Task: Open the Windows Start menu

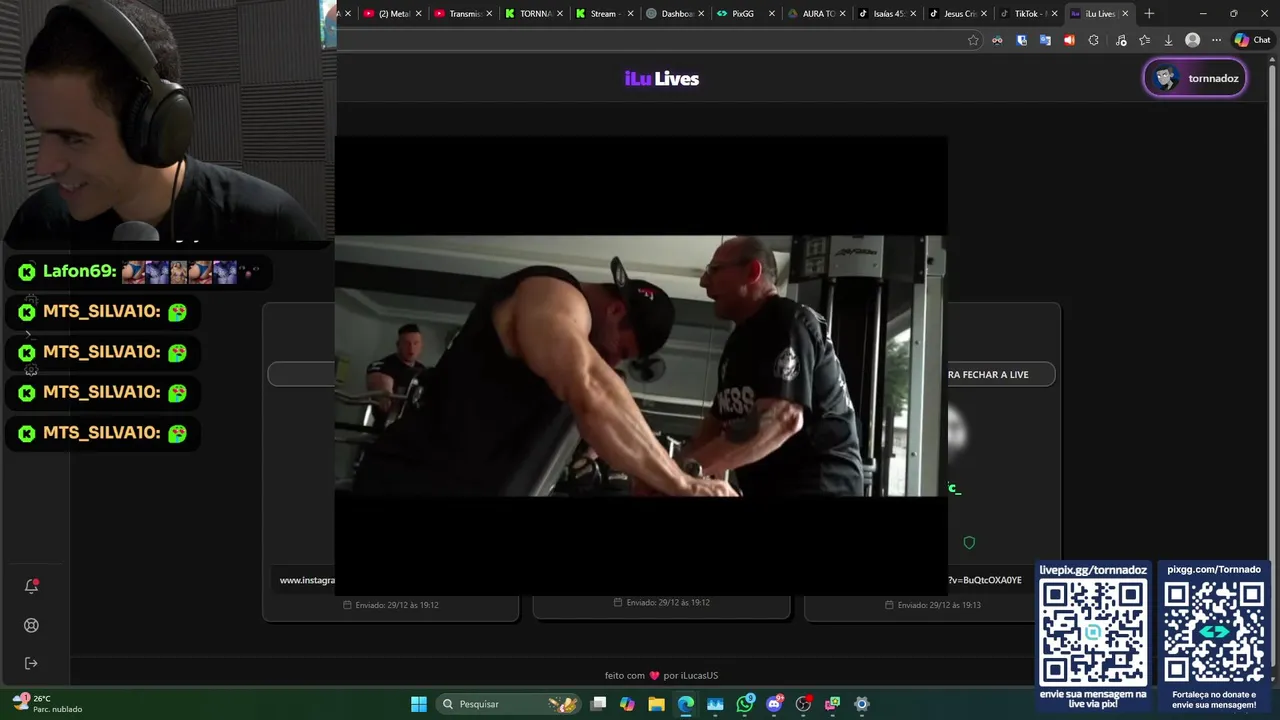Action: pyautogui.click(x=419, y=704)
